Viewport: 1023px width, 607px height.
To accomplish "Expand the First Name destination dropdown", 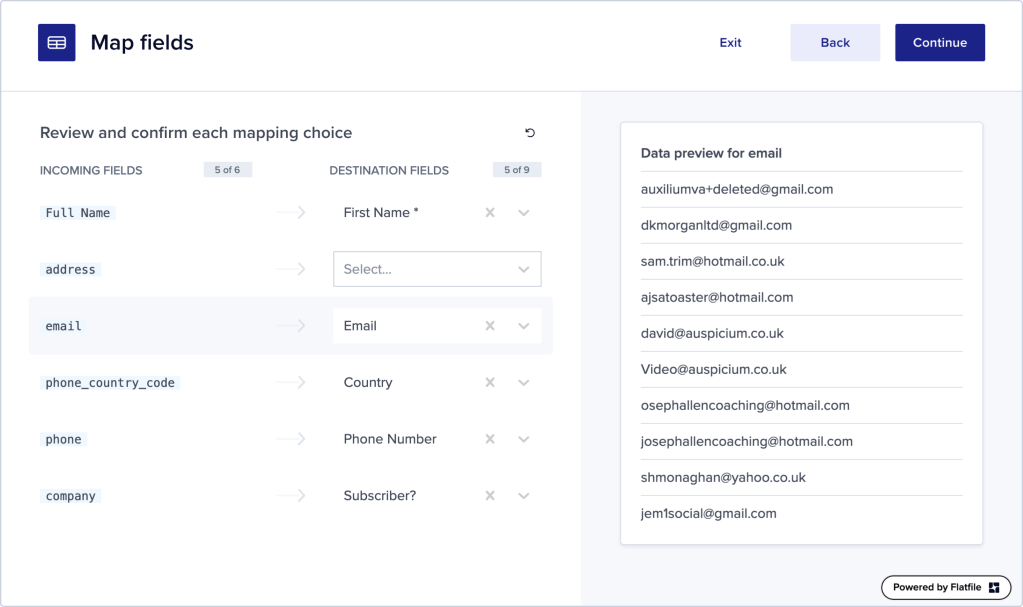I will [524, 213].
